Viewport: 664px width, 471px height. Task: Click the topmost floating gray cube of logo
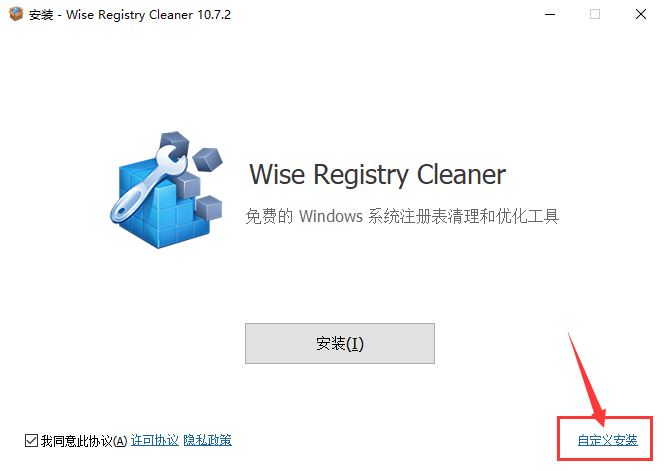174,143
